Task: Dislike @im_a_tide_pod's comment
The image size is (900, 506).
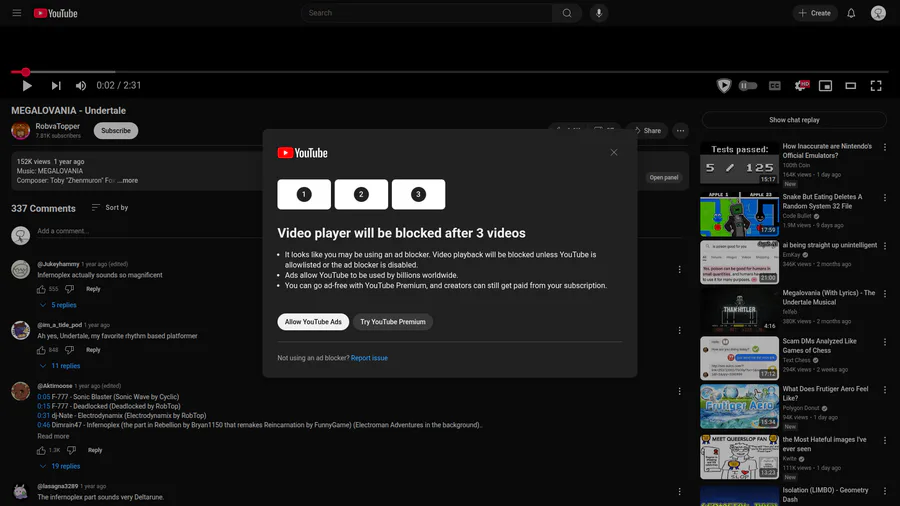Action: (x=69, y=350)
